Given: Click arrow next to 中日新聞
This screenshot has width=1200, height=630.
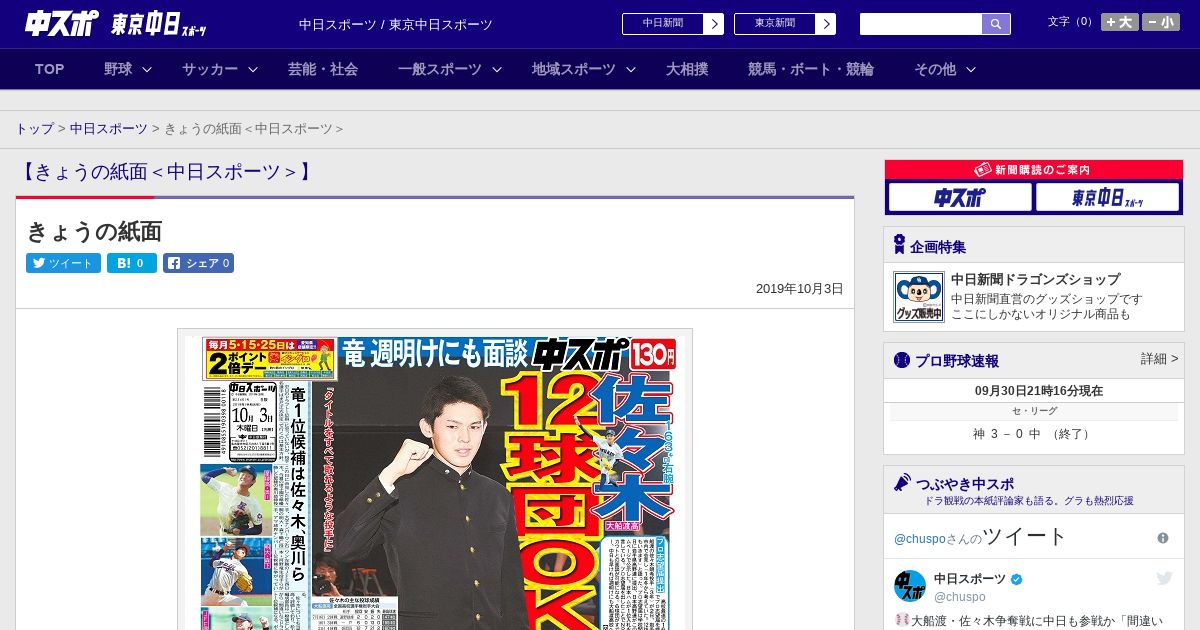Looking at the screenshot, I should [714, 24].
